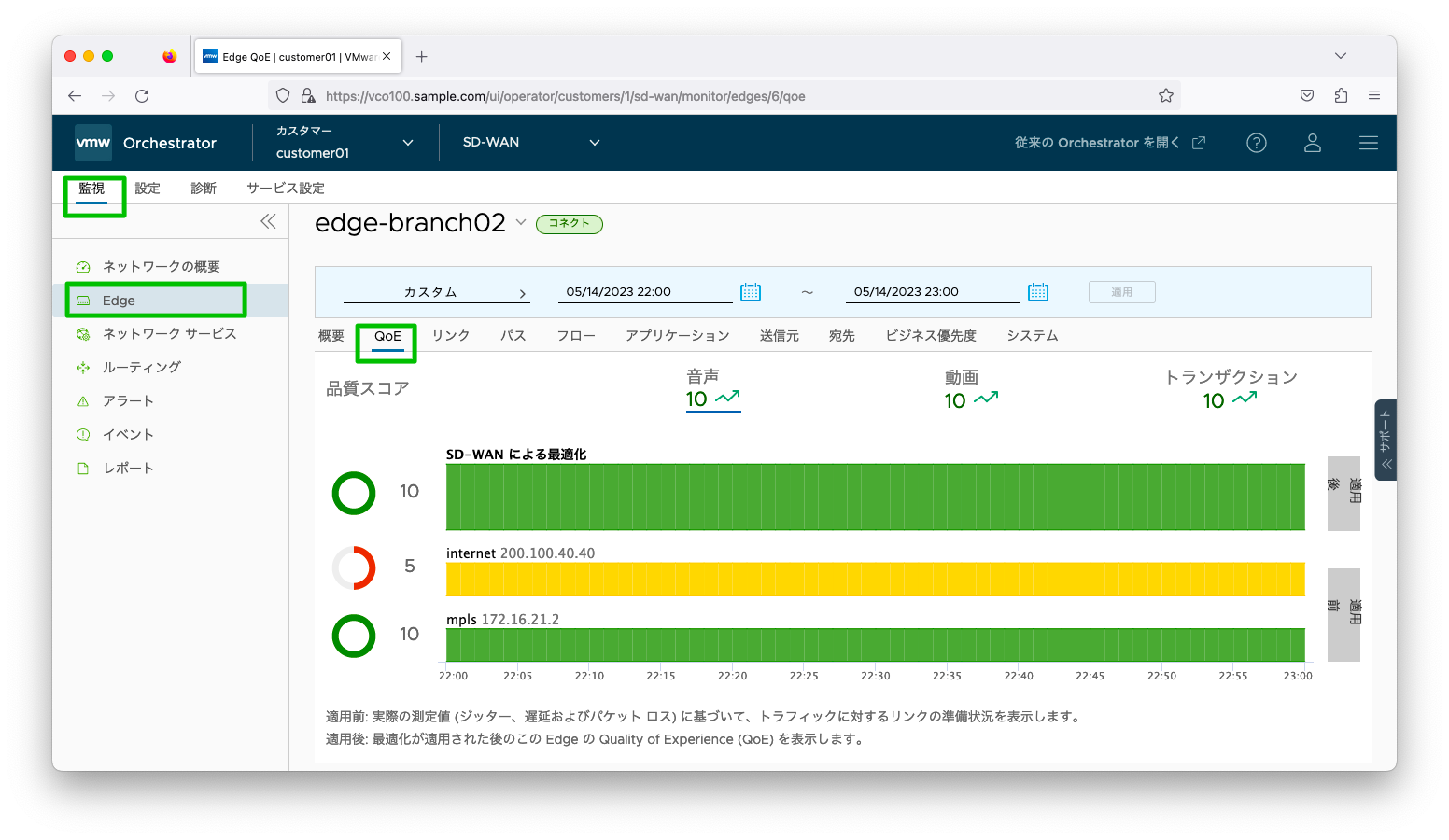Switch to the 監視 top tab
The height and width of the screenshot is (840, 1449).
pos(91,189)
